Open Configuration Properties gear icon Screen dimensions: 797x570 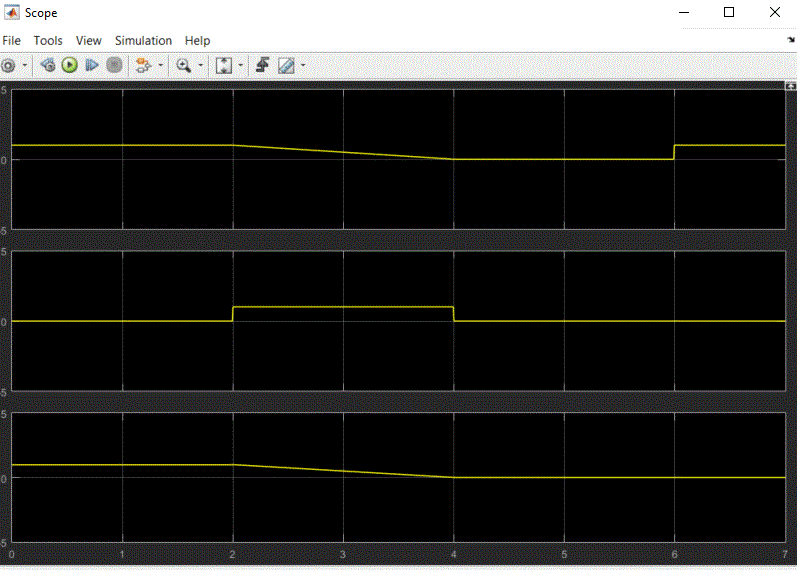click(x=8, y=65)
